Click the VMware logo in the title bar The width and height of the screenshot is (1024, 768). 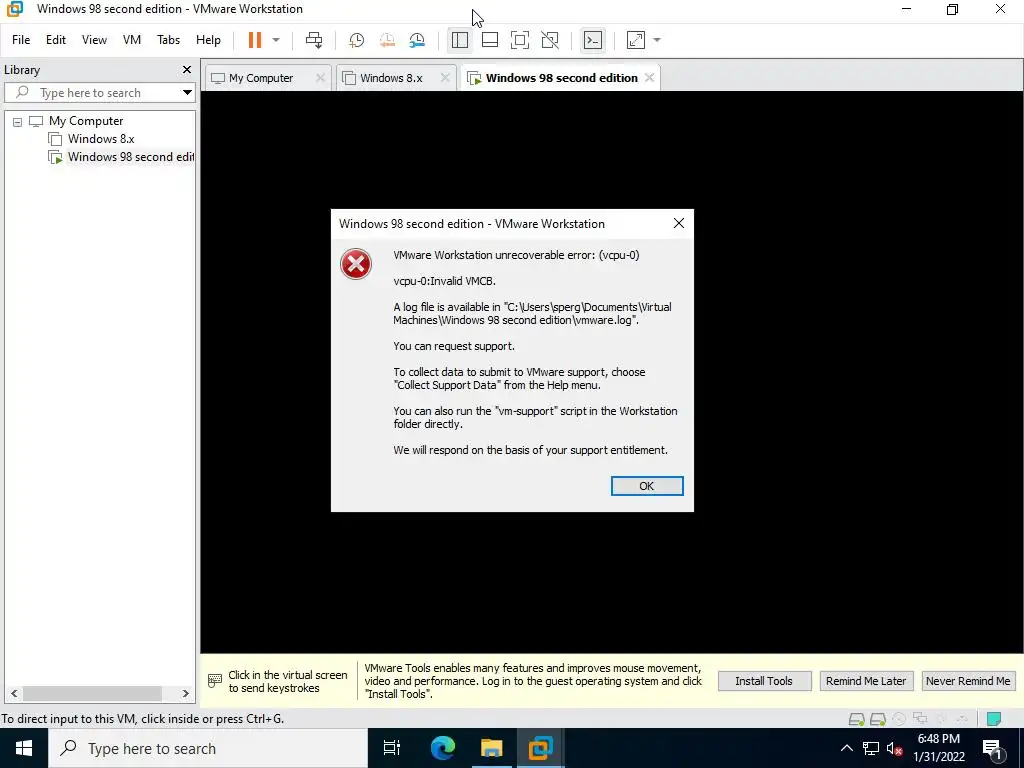point(14,9)
